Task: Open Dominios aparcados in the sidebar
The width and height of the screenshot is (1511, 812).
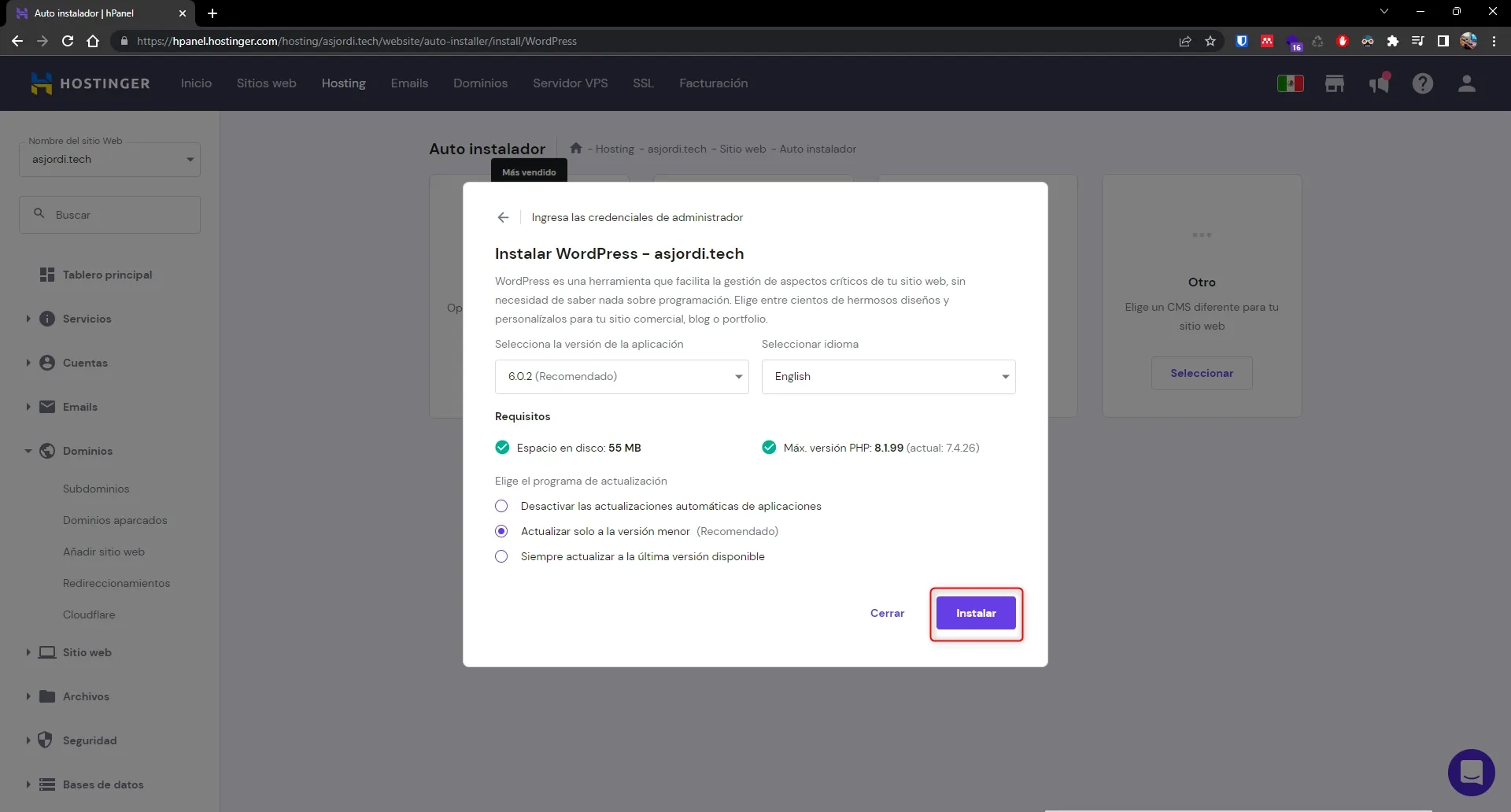Action: coord(115,520)
